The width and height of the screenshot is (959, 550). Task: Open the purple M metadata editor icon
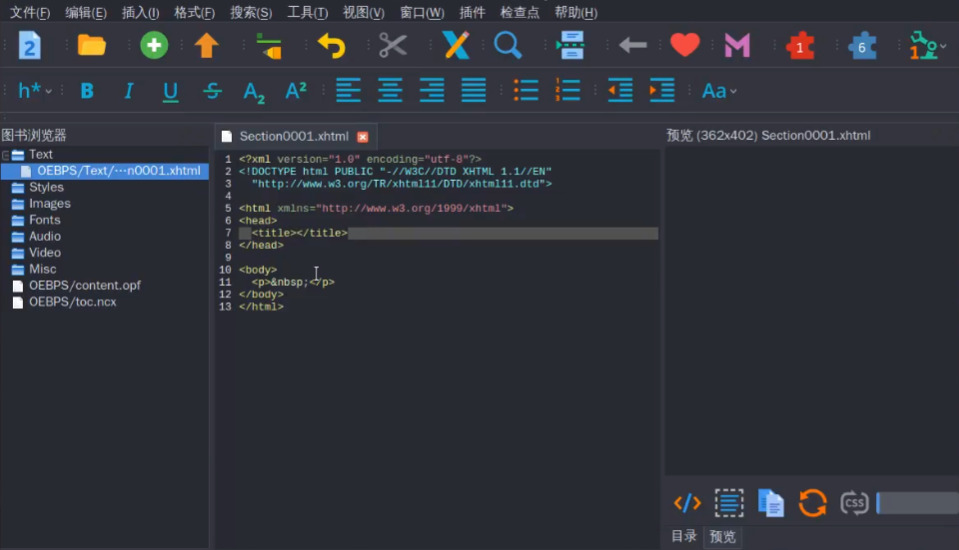click(x=737, y=45)
